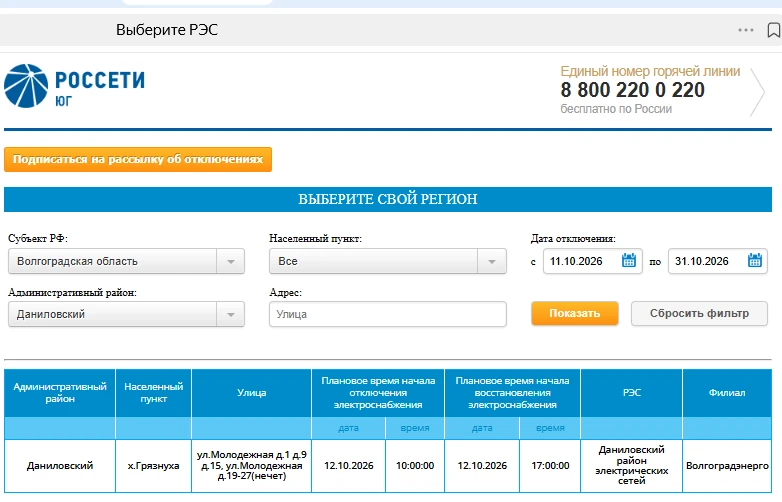782x502 pixels.
Task: Click the hotline banner's right arrow chevron
Action: coord(757,92)
